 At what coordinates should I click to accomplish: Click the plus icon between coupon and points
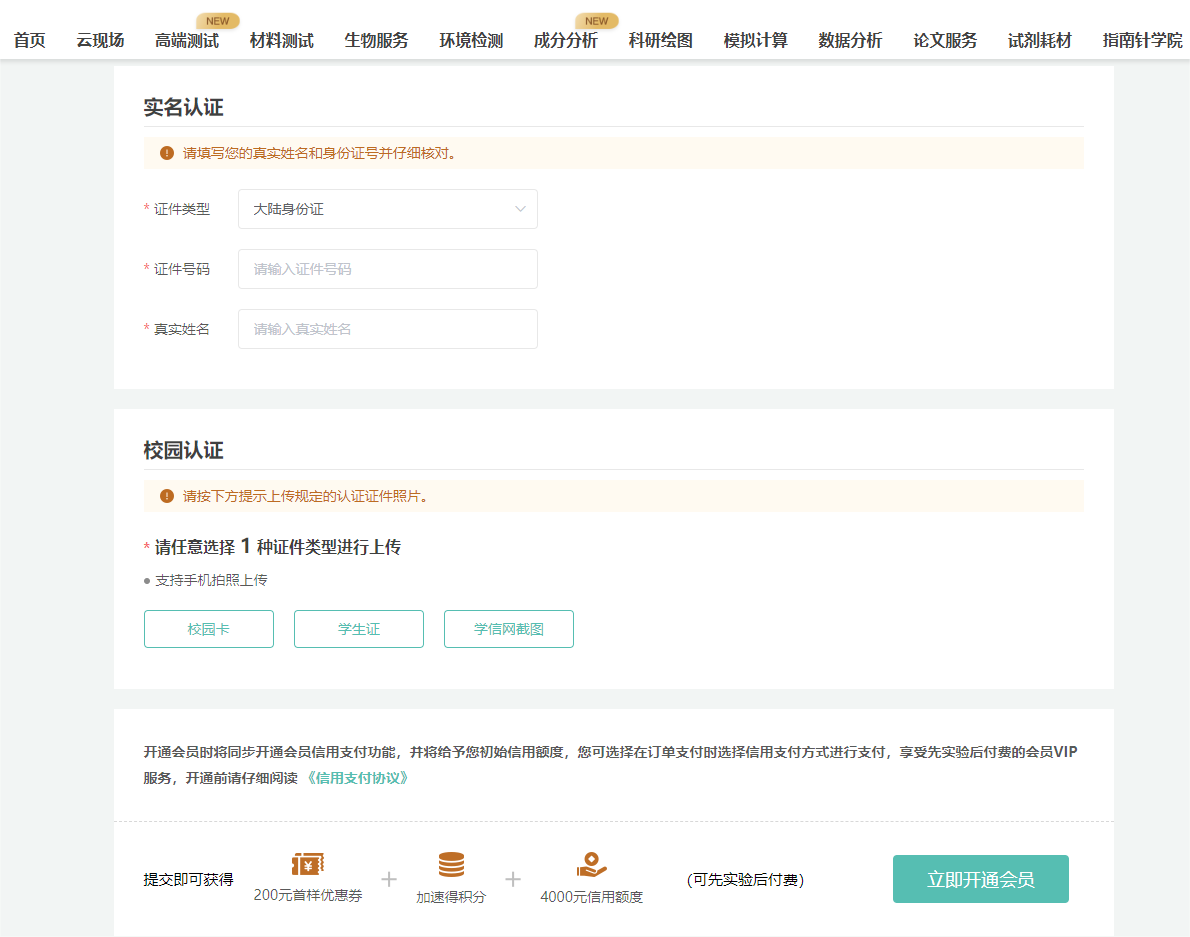(389, 879)
